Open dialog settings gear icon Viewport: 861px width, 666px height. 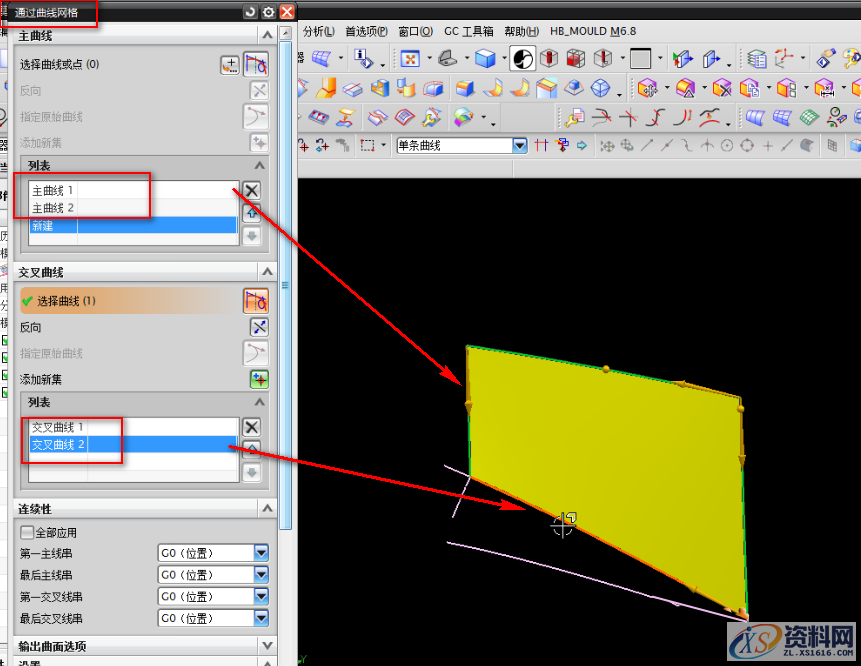268,12
